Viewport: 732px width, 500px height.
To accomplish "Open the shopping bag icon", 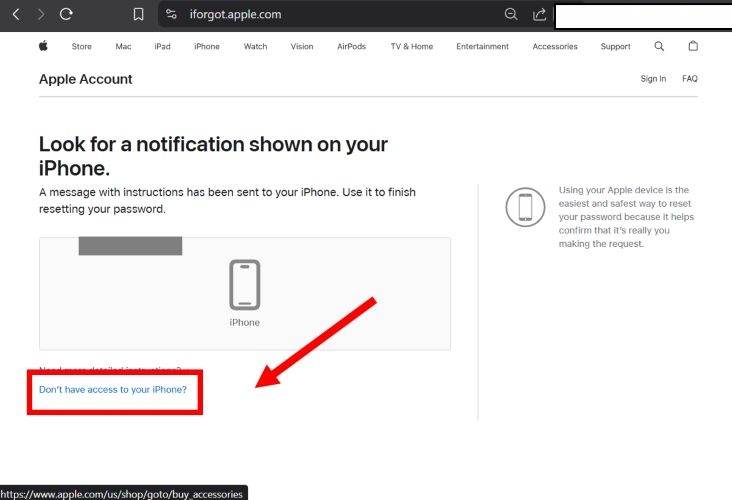I will pyautogui.click(x=693, y=46).
